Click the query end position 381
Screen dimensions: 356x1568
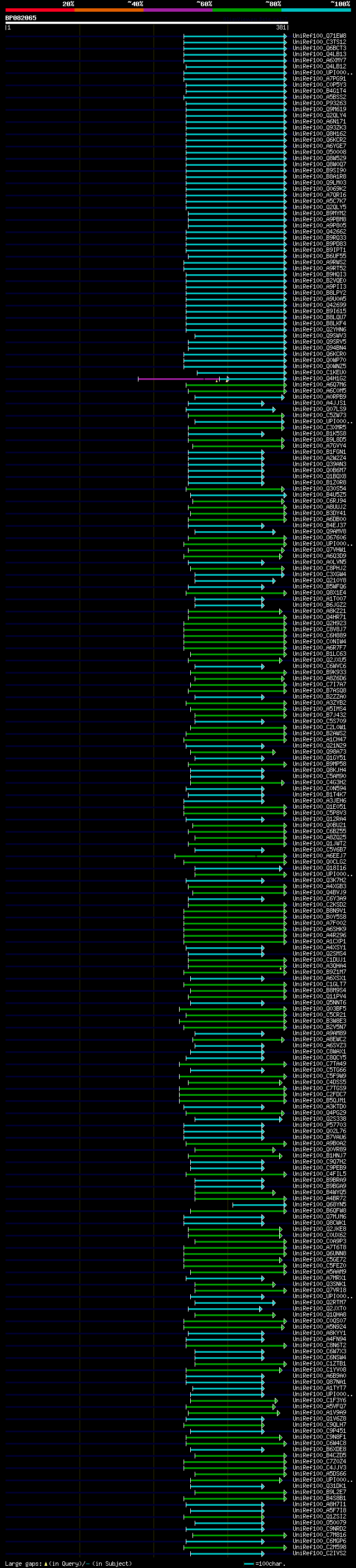coord(280,27)
